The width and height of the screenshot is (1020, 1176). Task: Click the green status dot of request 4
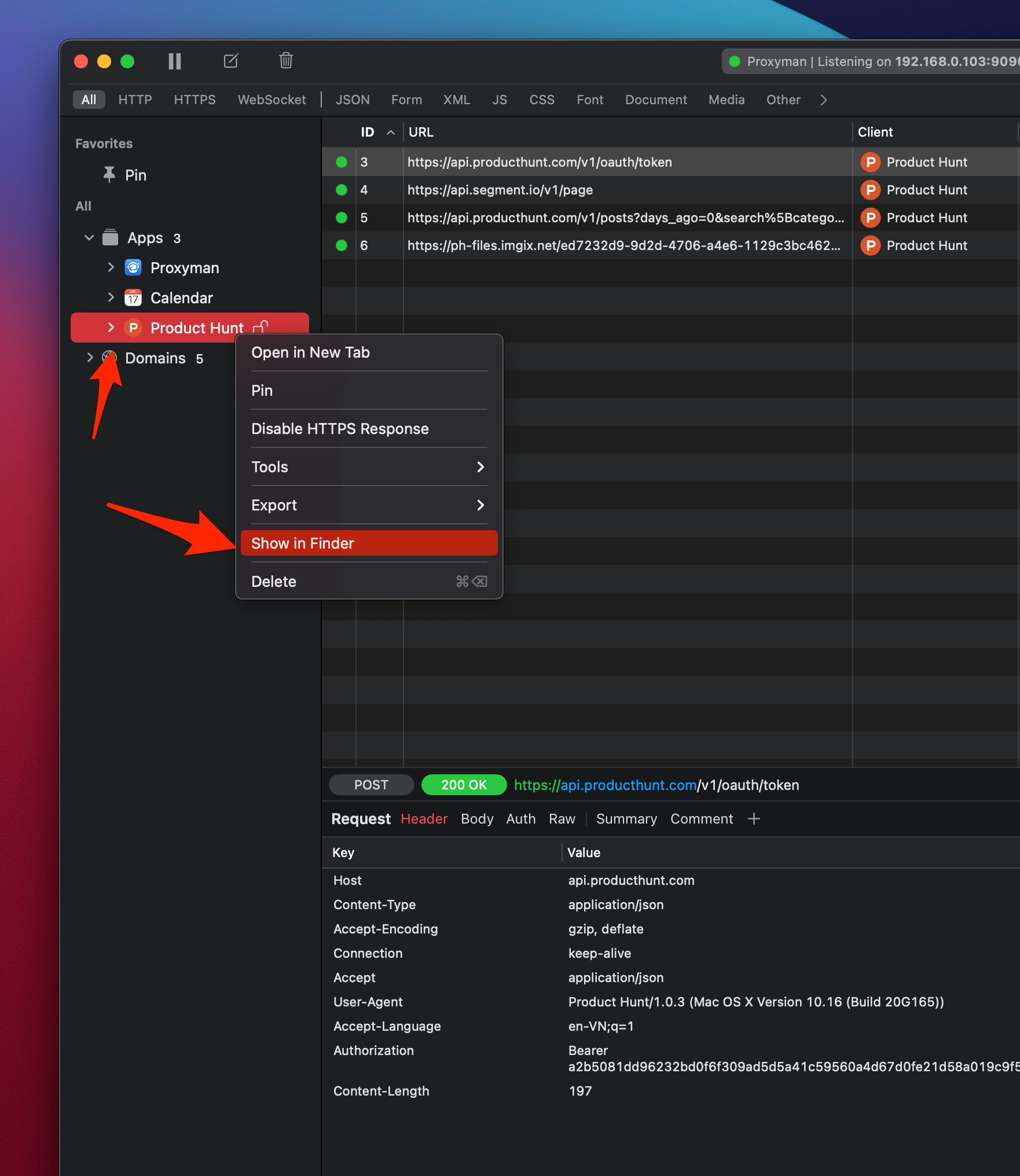point(342,190)
